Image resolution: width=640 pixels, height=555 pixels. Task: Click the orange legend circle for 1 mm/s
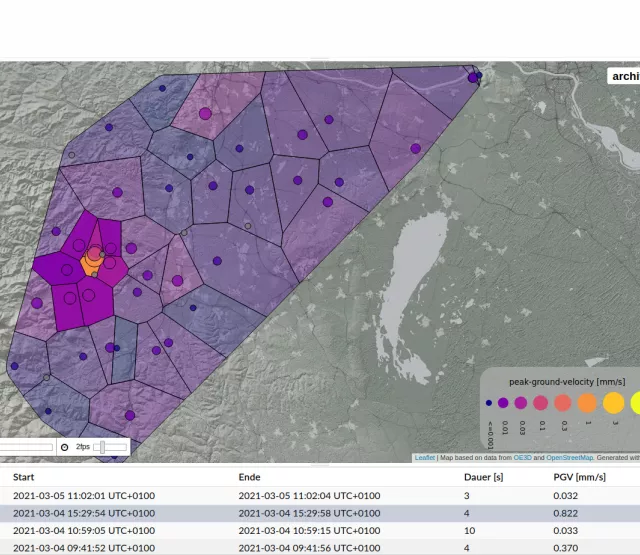(587, 402)
